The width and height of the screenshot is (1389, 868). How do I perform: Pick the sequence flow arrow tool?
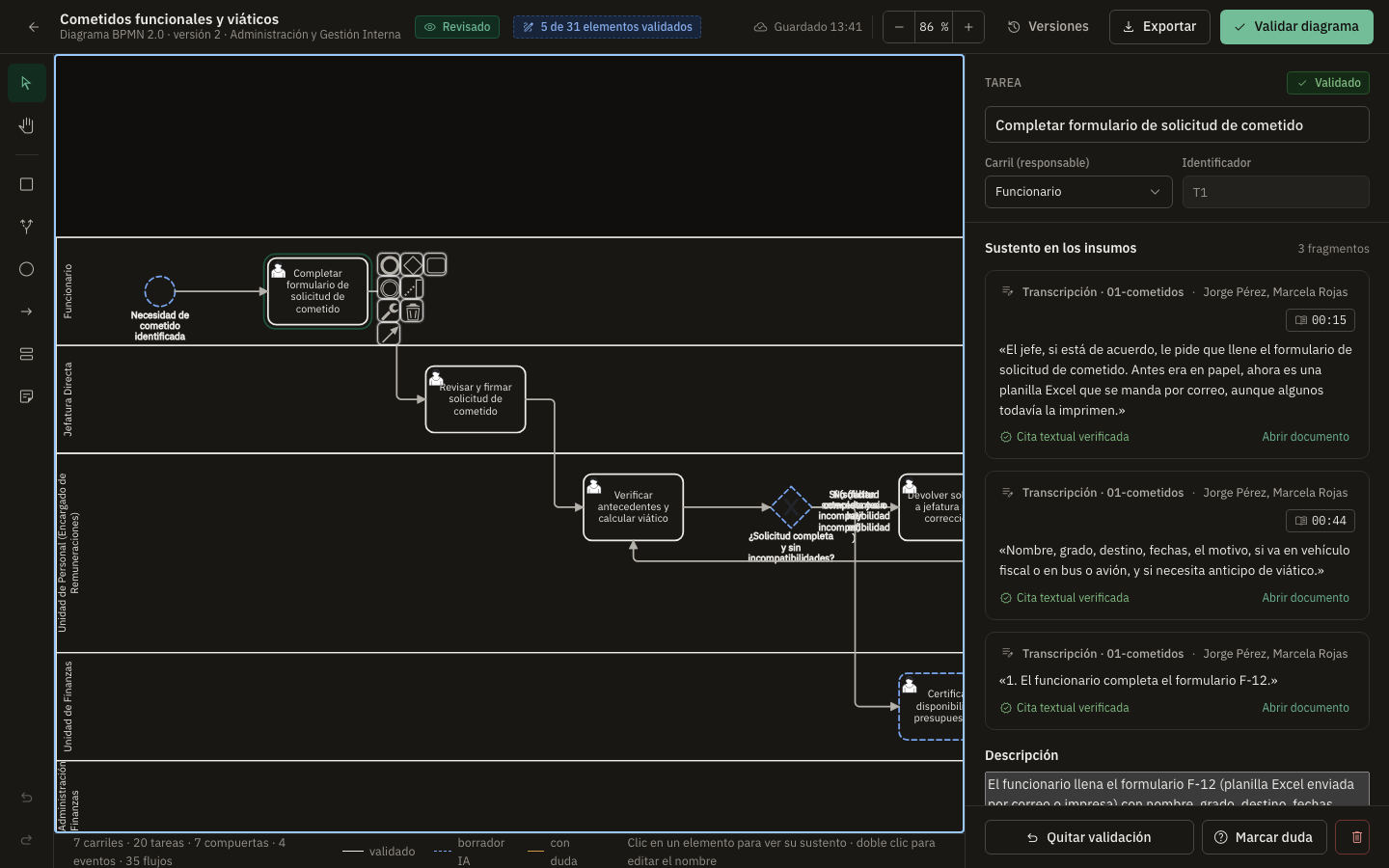[x=27, y=312]
